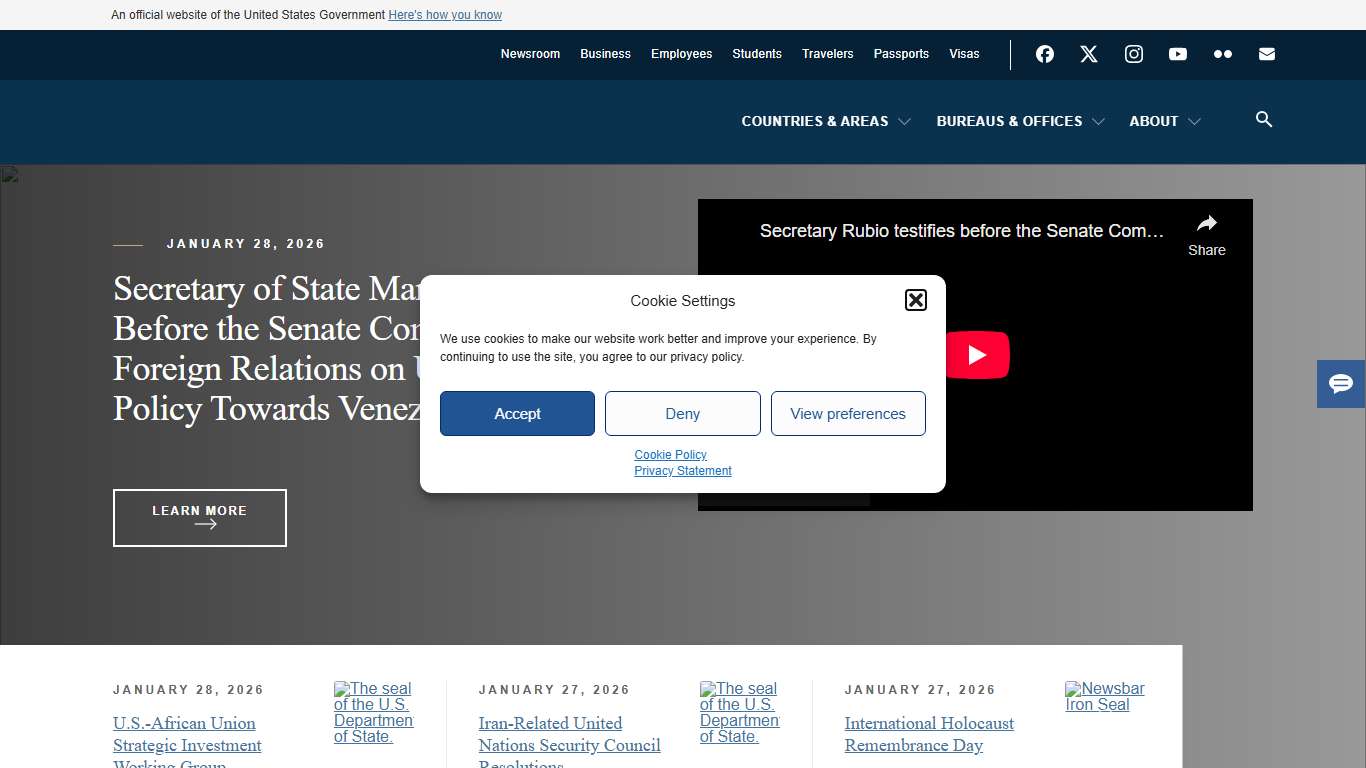
Task: Open the Flickr photo stream
Action: [x=1222, y=54]
